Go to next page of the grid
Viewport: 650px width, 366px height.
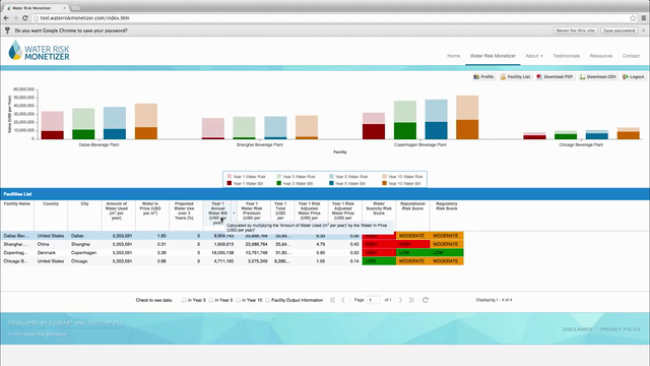[x=400, y=300]
